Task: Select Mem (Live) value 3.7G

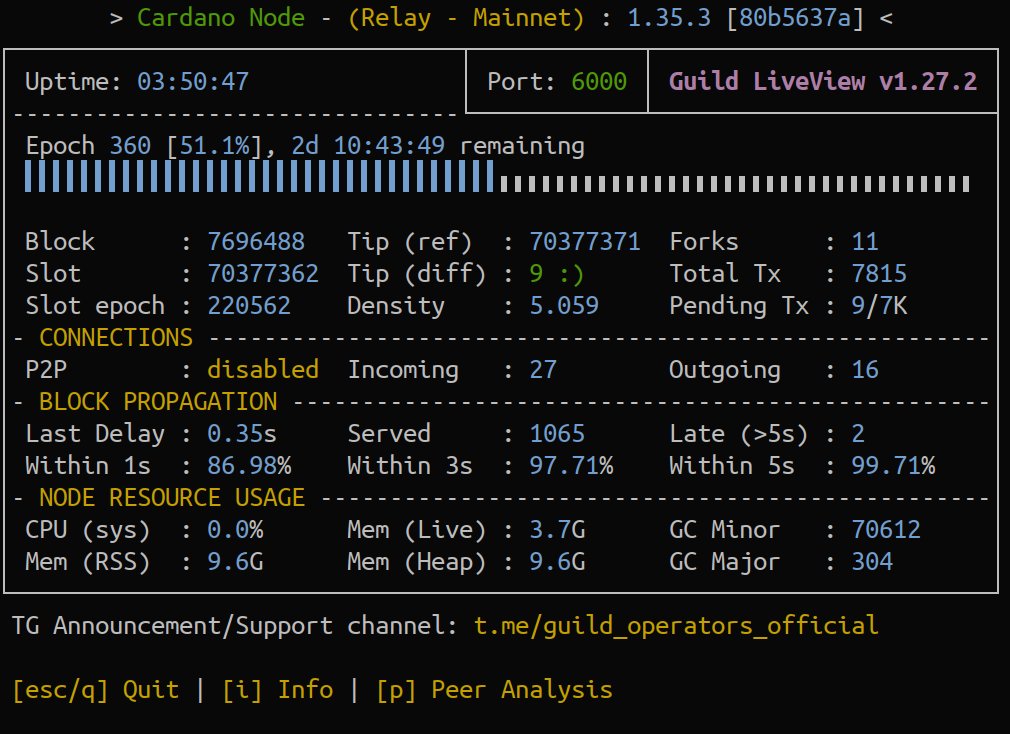Action: click(x=557, y=530)
